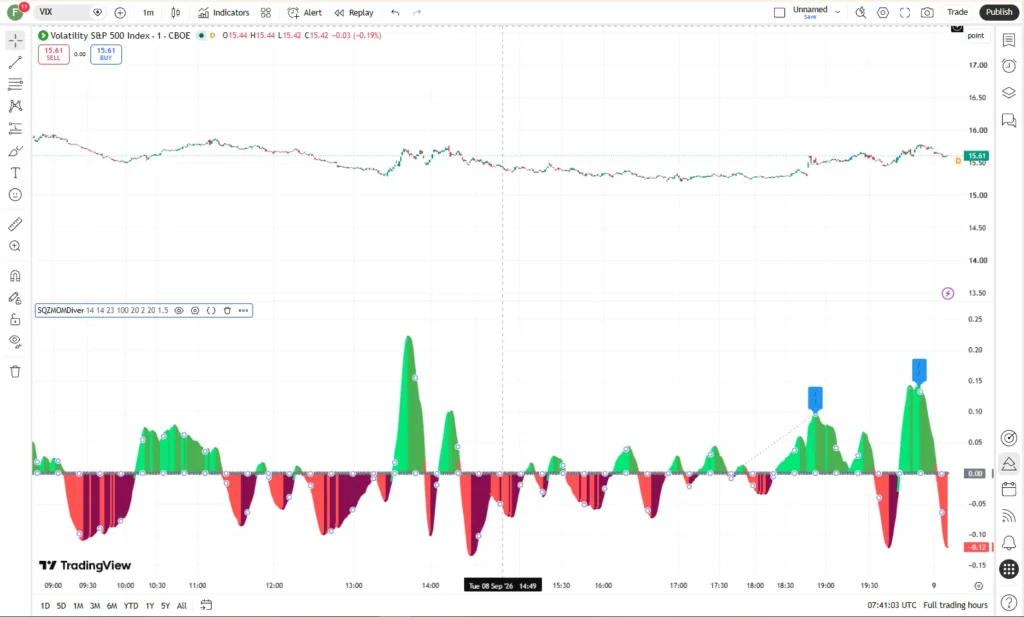Enter fullscreen mode
Screen dimensions: 1024x617
click(x=904, y=12)
